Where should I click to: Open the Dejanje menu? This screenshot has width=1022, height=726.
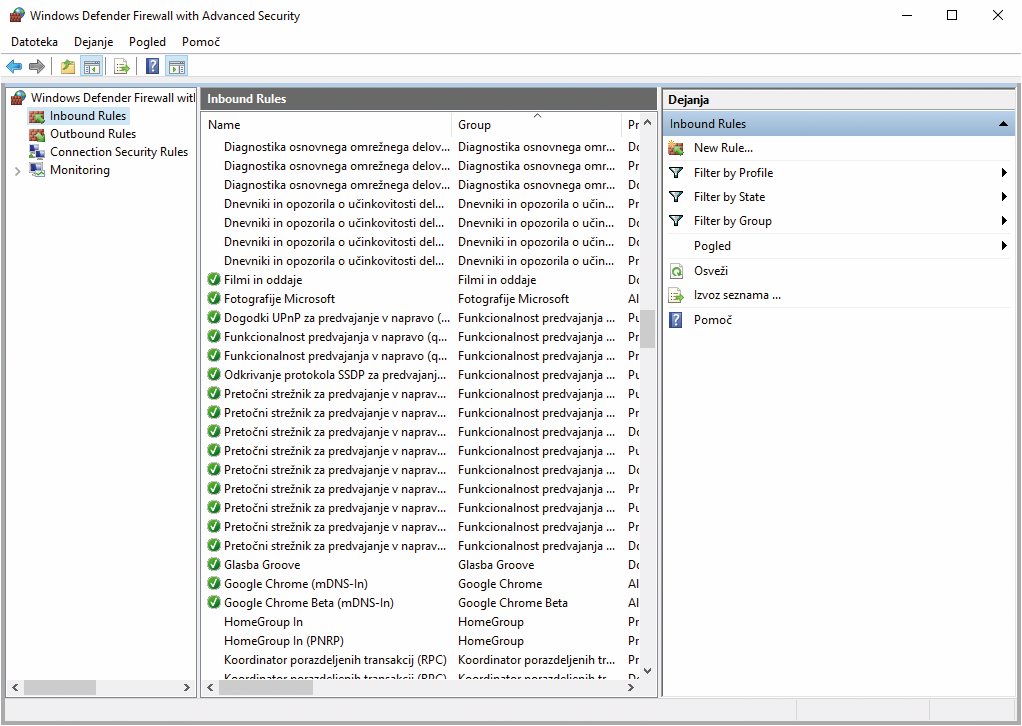(93, 42)
